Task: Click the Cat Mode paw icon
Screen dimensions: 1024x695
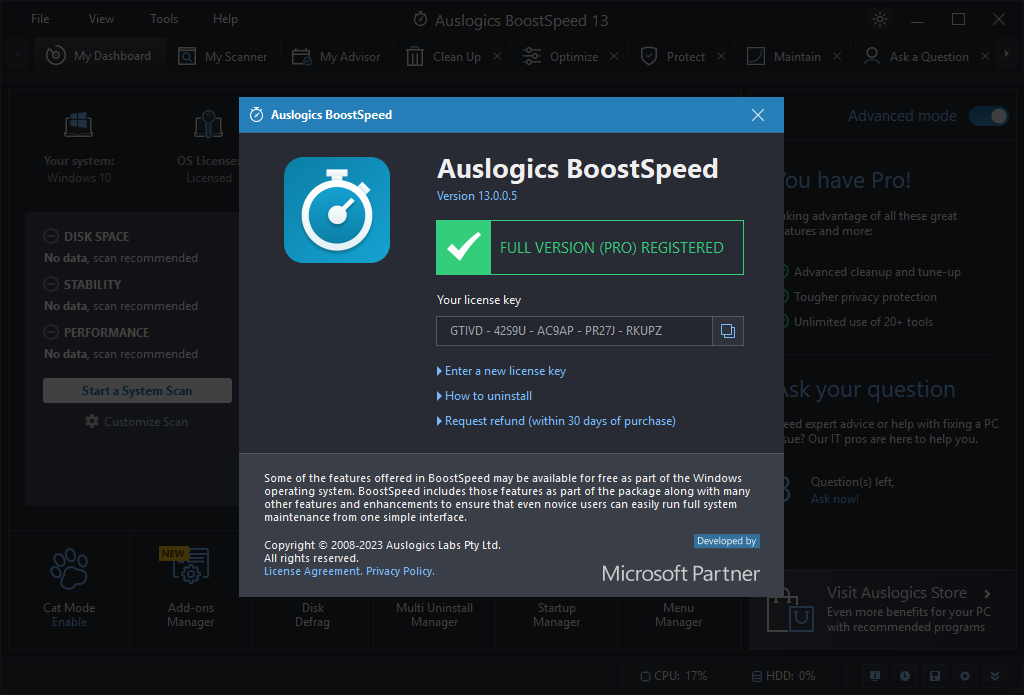Action: tap(69, 569)
